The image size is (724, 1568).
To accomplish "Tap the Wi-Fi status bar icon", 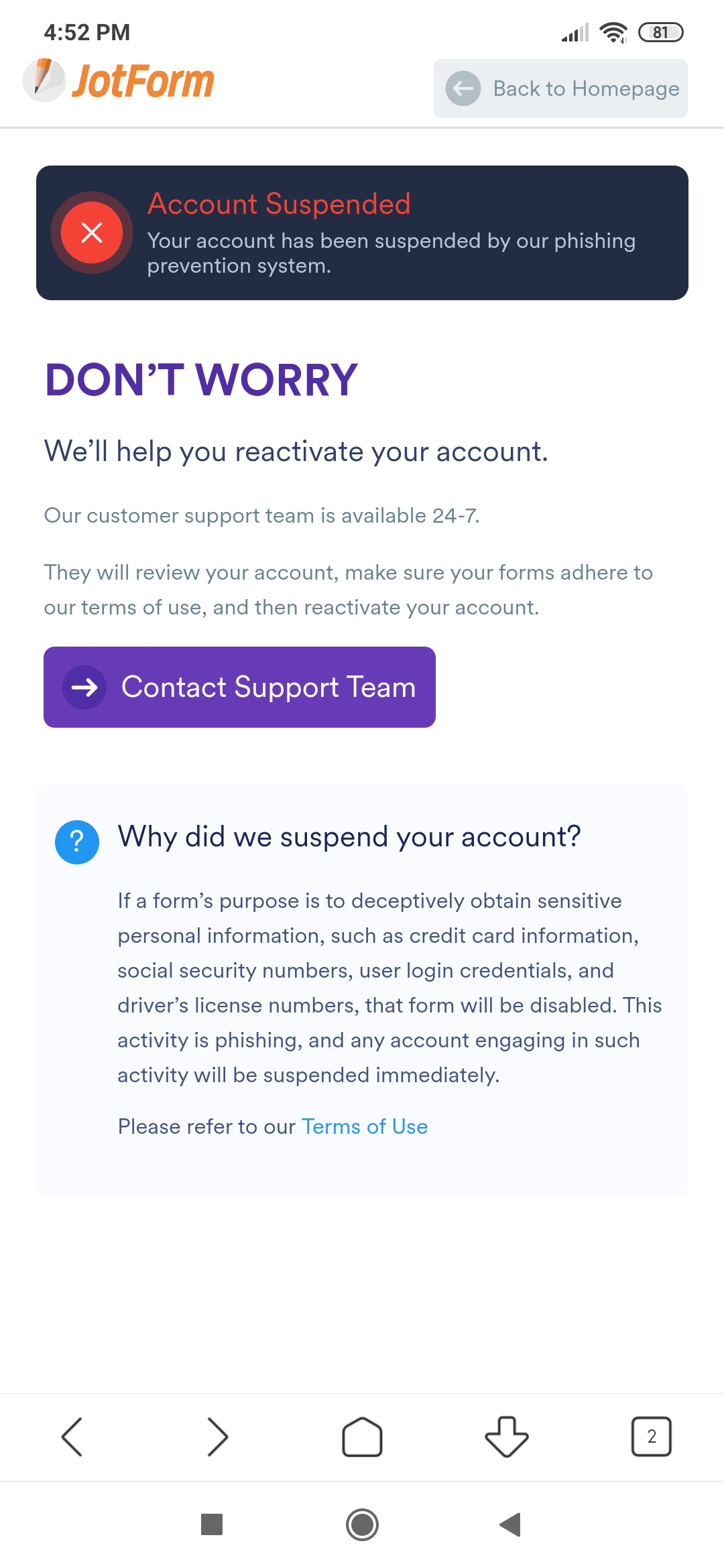I will point(613,30).
